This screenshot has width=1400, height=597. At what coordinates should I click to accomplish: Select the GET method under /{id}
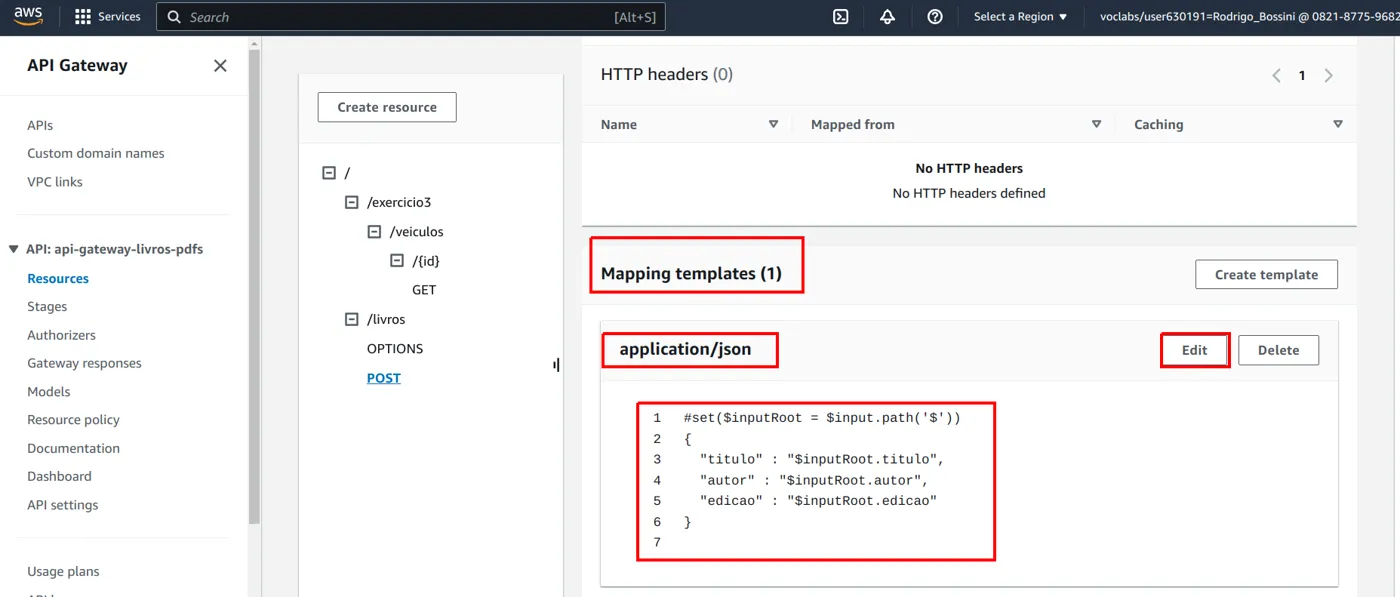(424, 290)
